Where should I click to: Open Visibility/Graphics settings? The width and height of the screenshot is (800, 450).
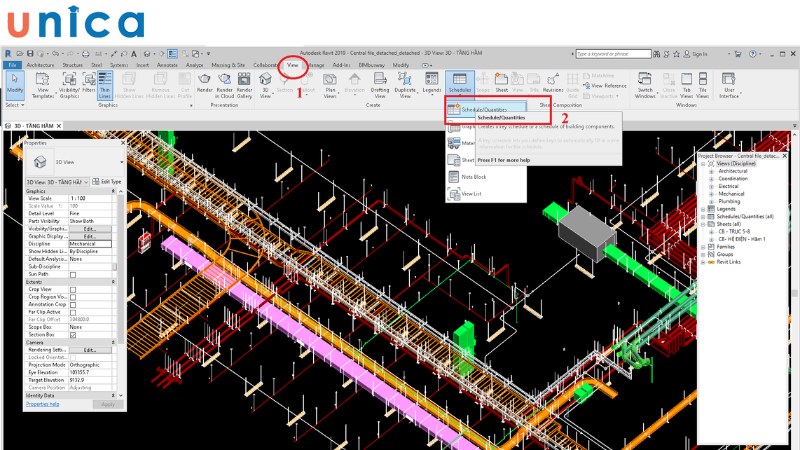[x=69, y=85]
